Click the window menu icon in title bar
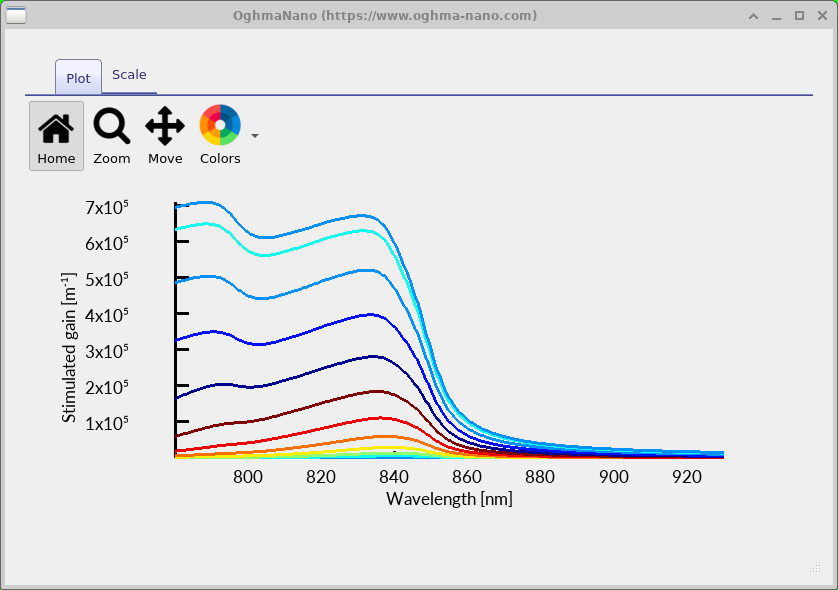The height and width of the screenshot is (590, 838). point(15,15)
